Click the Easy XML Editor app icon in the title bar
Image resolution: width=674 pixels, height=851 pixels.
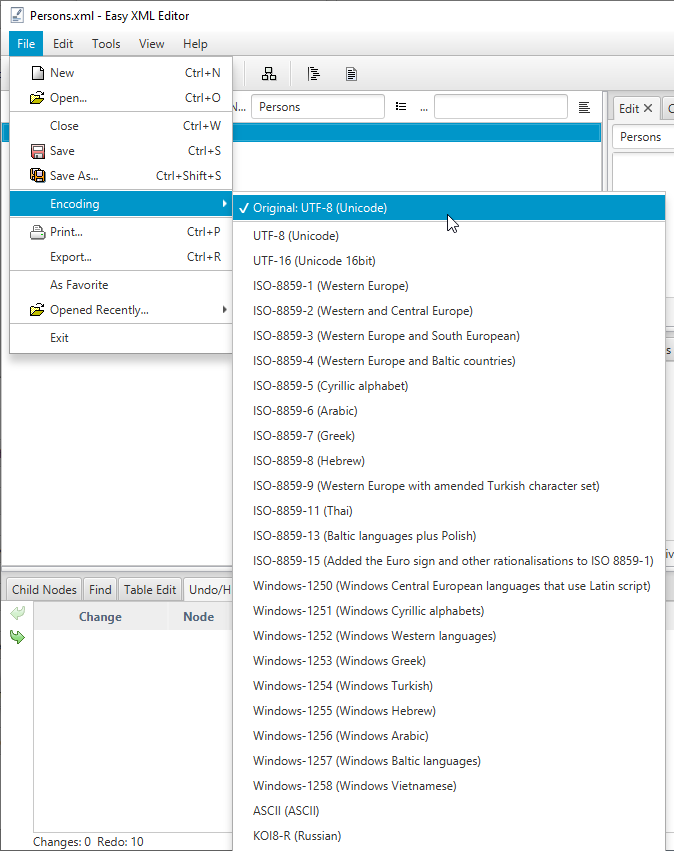[17, 15]
